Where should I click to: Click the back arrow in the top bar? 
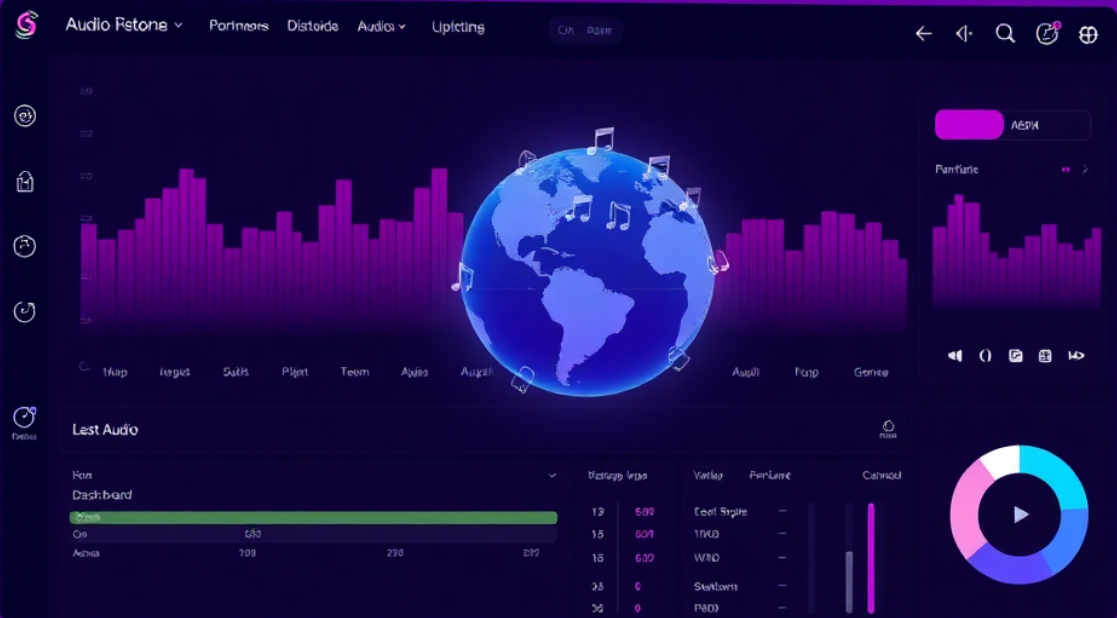[923, 34]
